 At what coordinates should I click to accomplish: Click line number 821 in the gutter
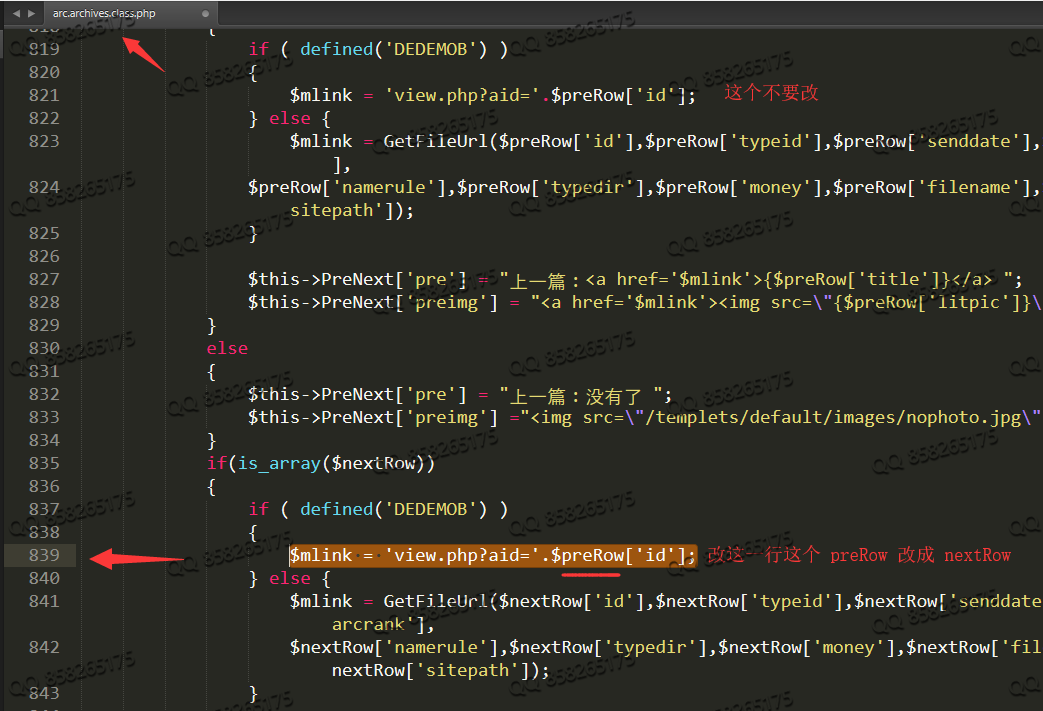click(x=44, y=95)
